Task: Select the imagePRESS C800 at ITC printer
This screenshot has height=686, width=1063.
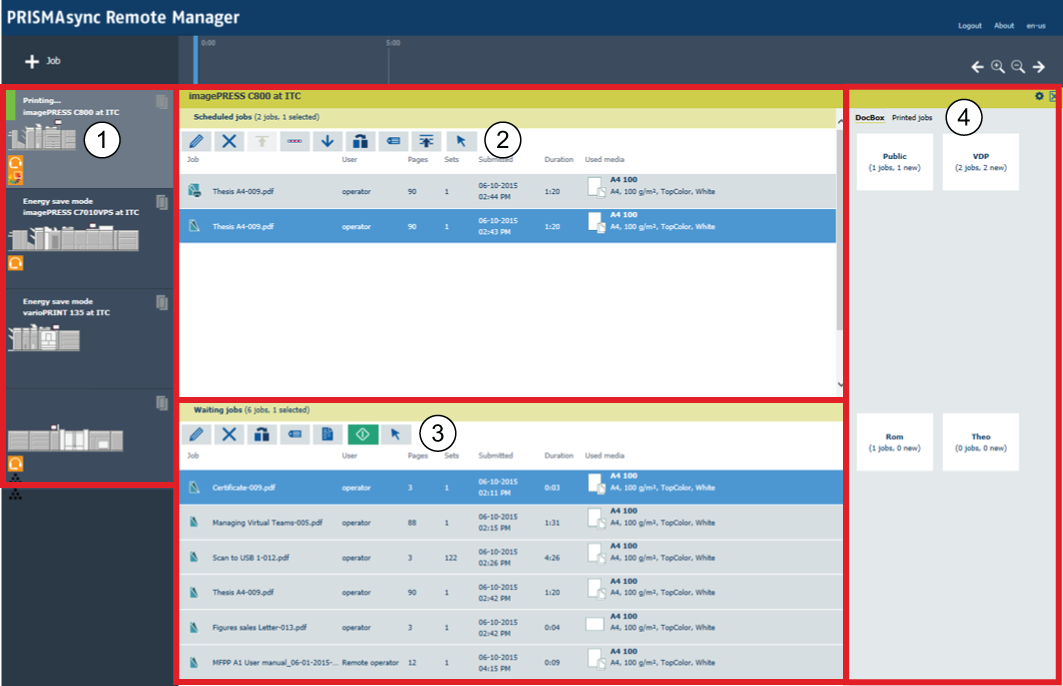Action: coord(89,139)
